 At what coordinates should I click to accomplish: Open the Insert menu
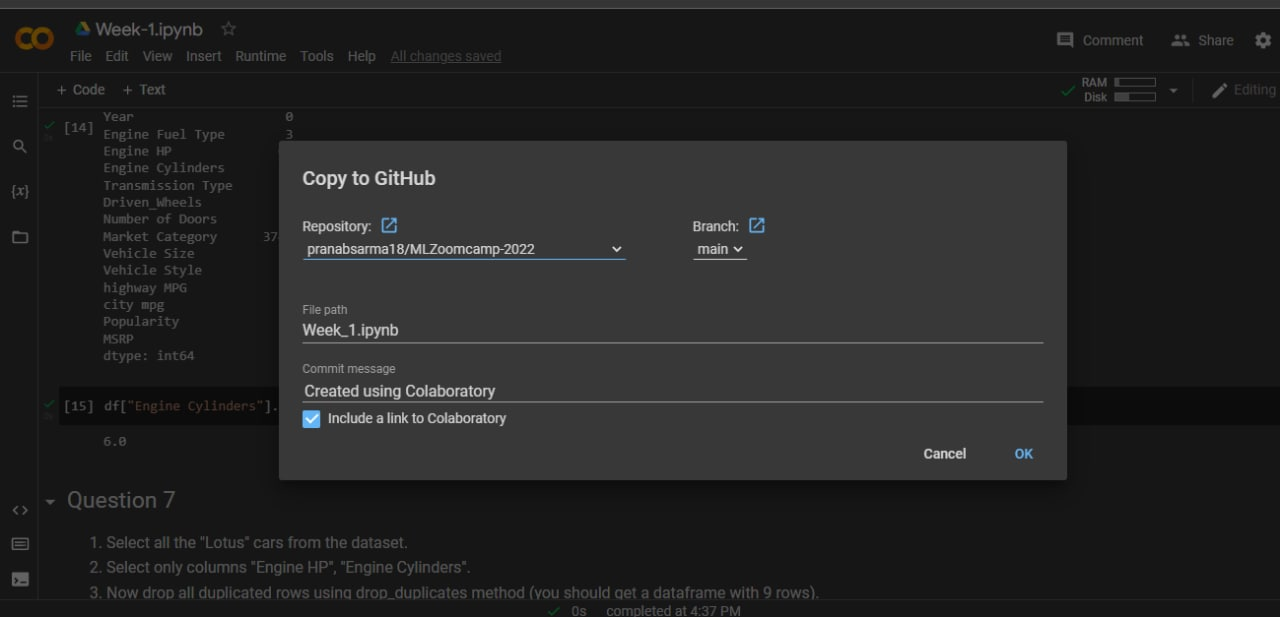click(204, 56)
